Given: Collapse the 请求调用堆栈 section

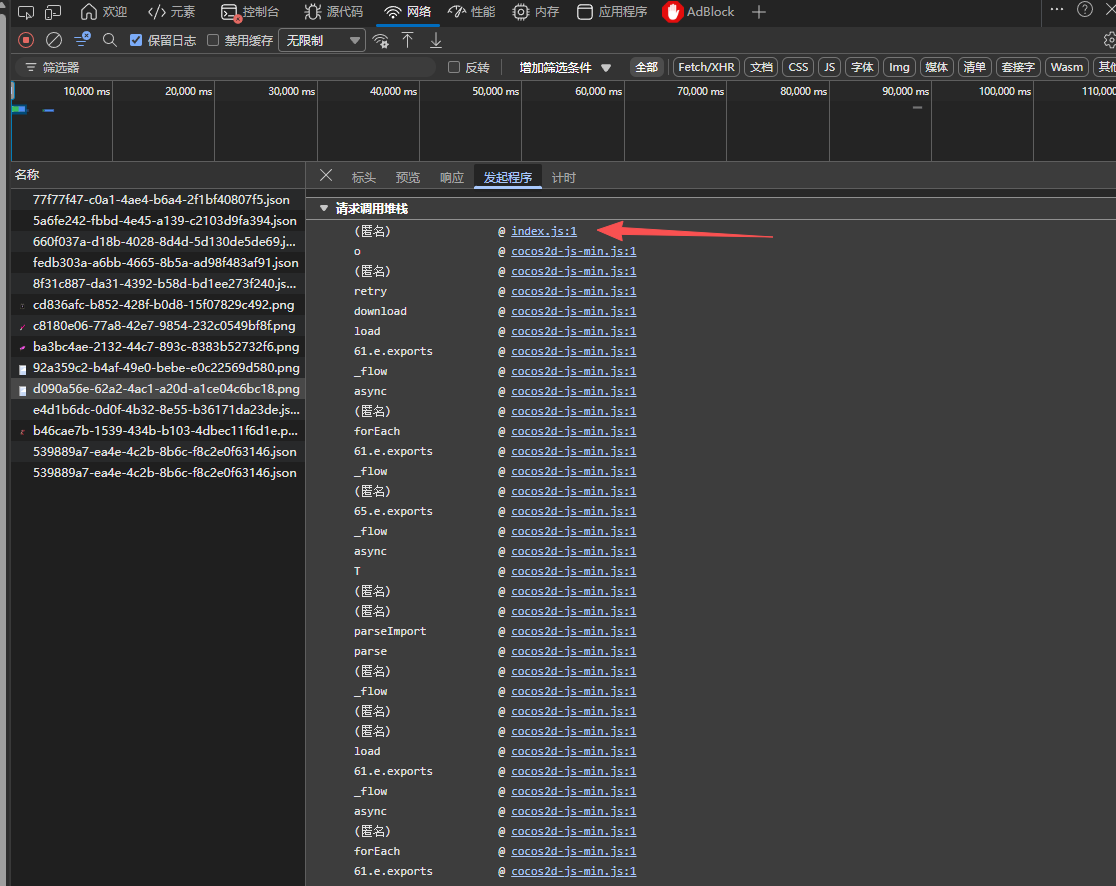Looking at the screenshot, I should [x=323, y=209].
